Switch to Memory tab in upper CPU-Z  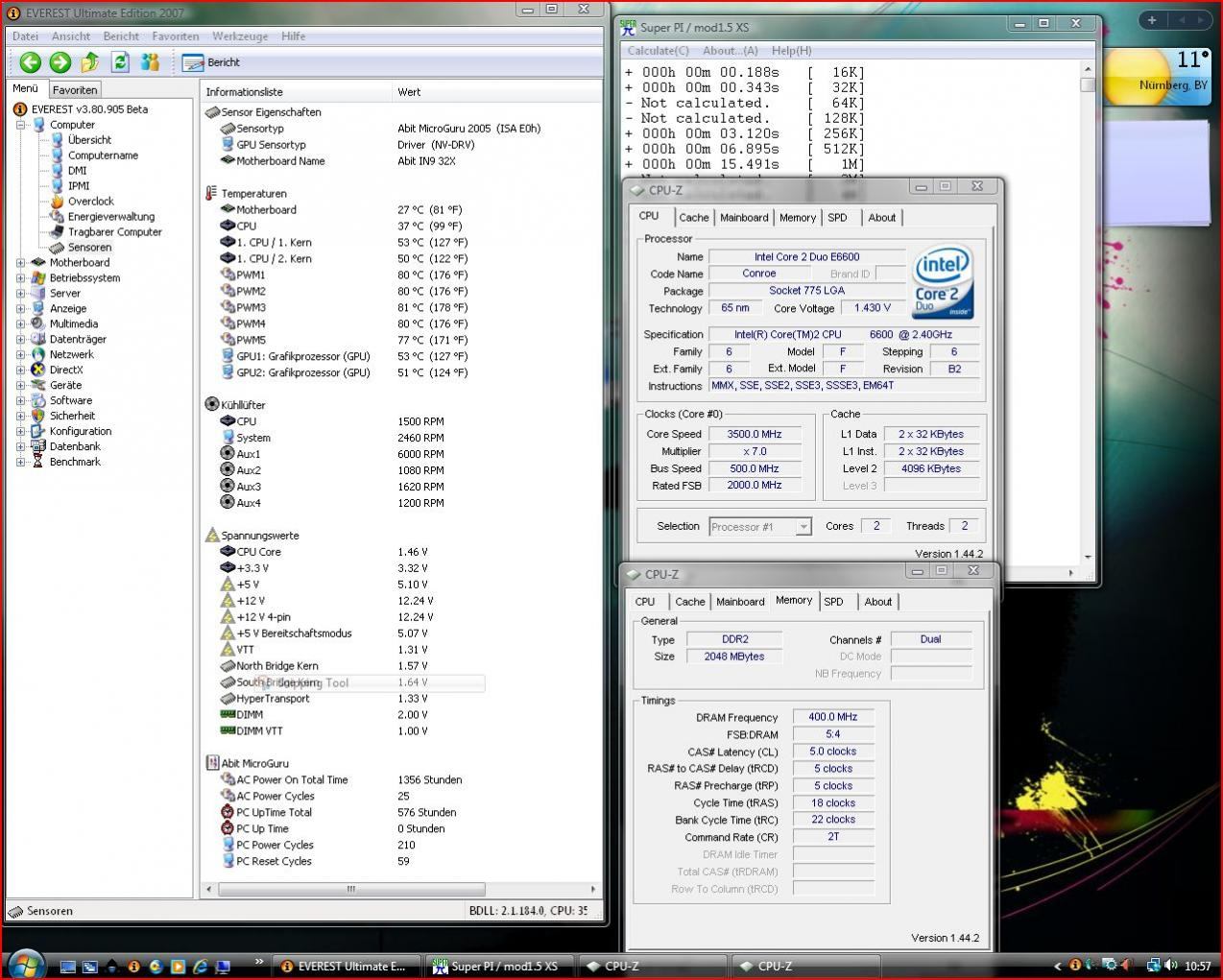[x=798, y=218]
